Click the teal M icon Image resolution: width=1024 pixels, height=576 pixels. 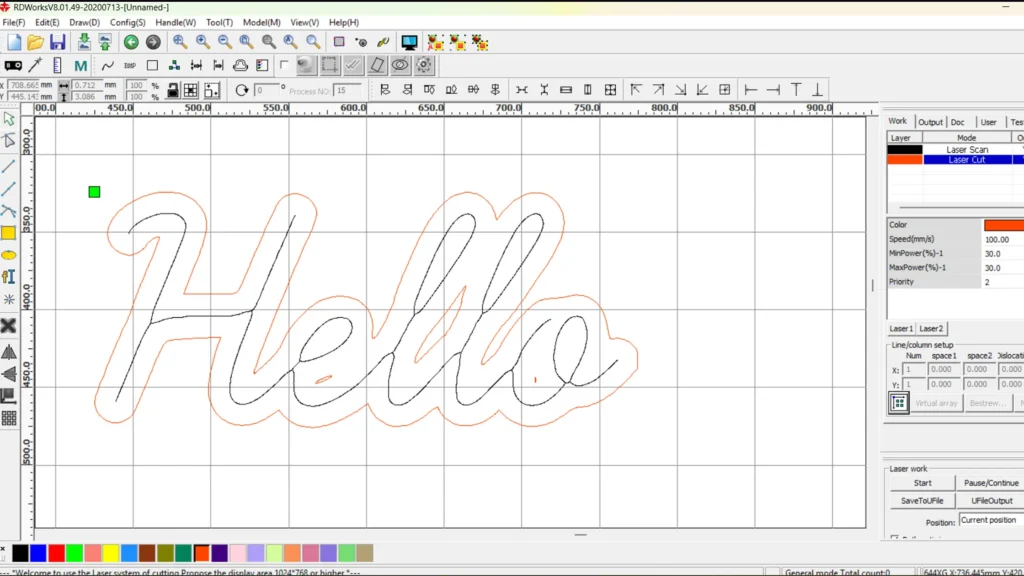(80, 65)
